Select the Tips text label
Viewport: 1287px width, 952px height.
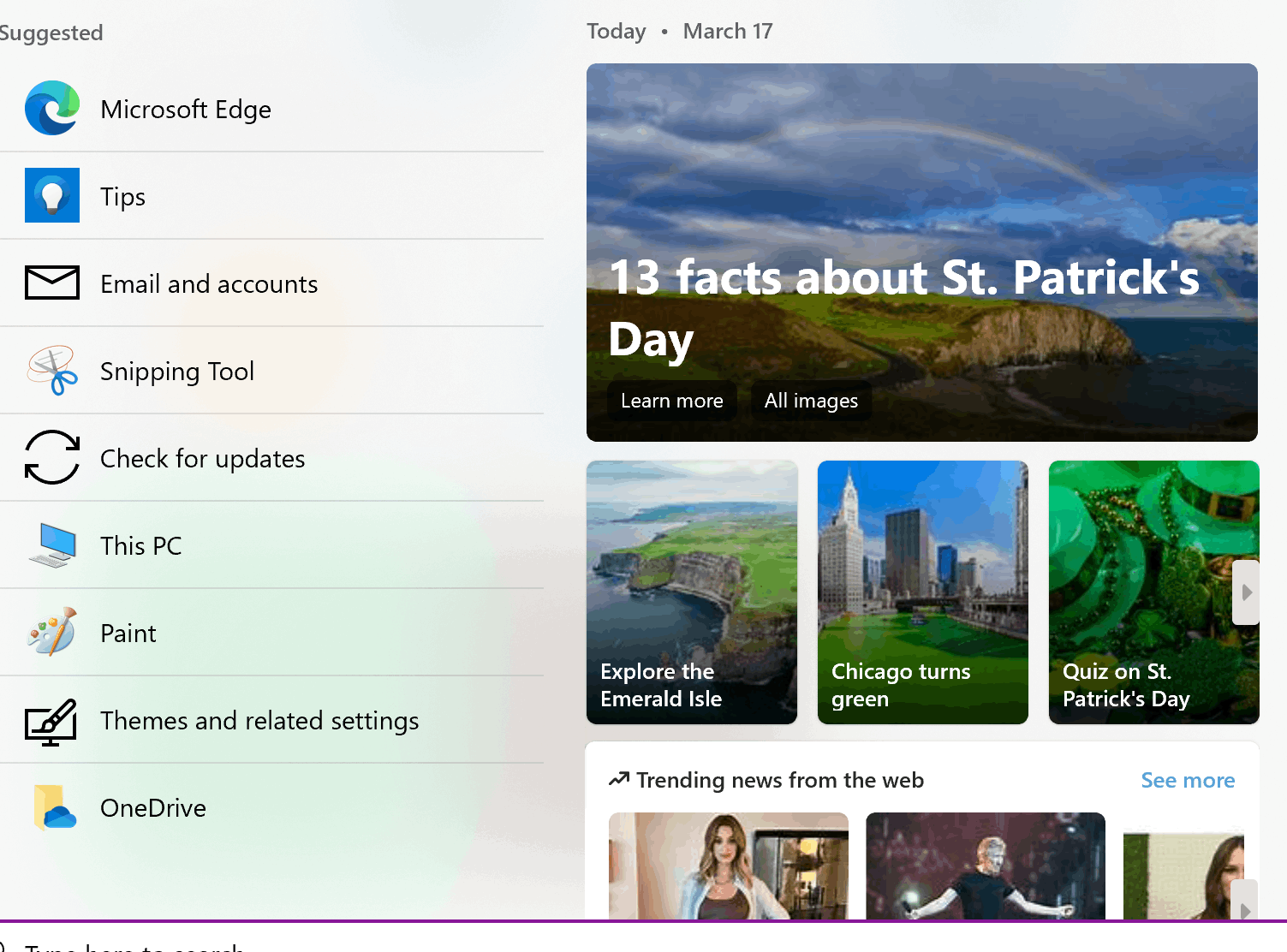pos(122,197)
